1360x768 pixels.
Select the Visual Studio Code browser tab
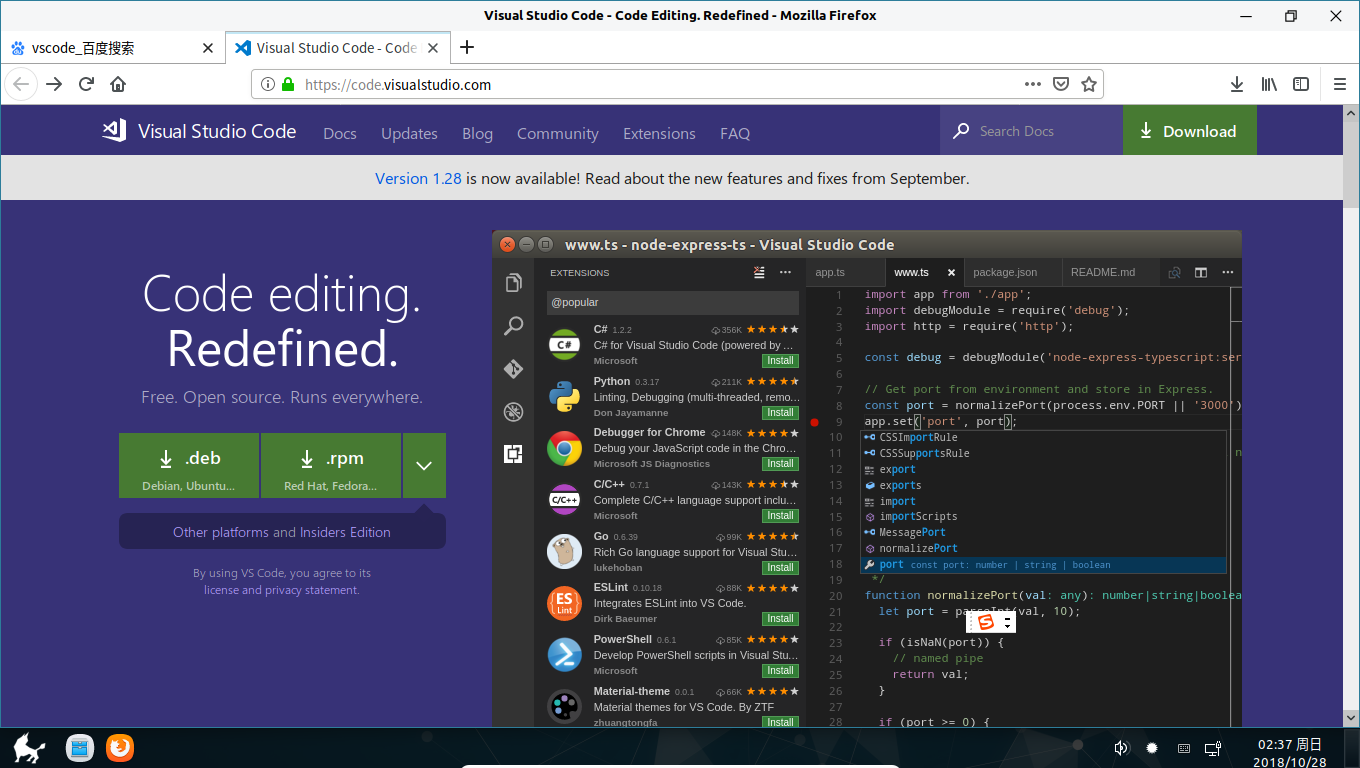(x=338, y=48)
